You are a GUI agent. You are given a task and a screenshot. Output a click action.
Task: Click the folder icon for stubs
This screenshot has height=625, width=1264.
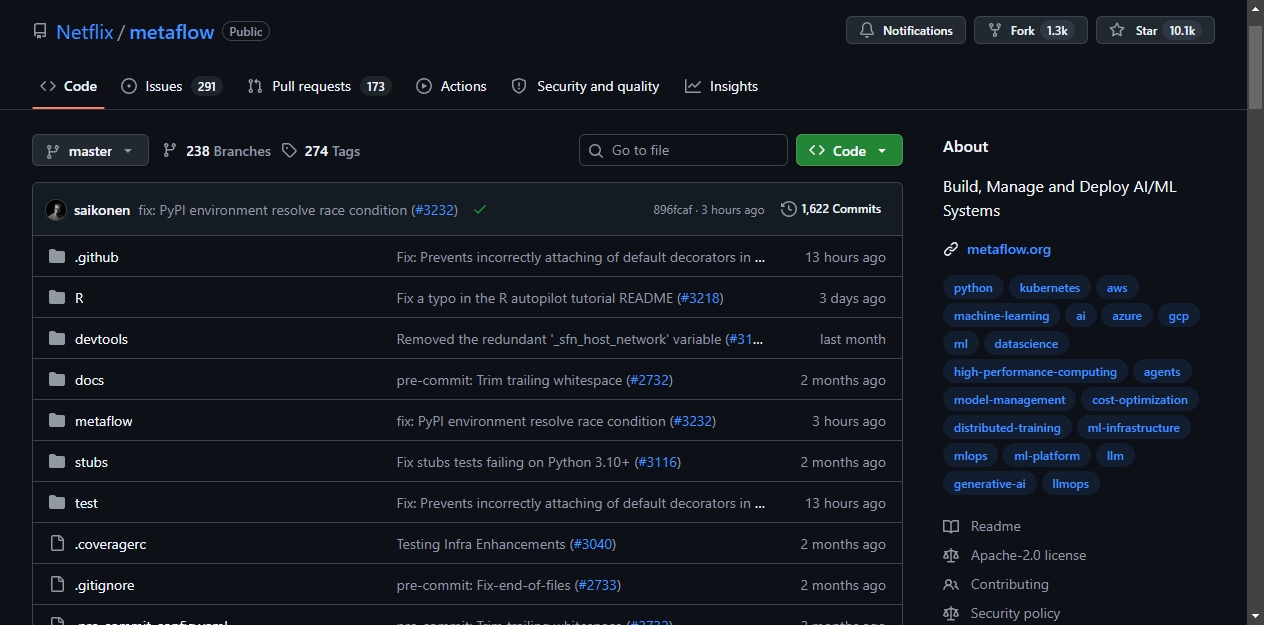(57, 462)
